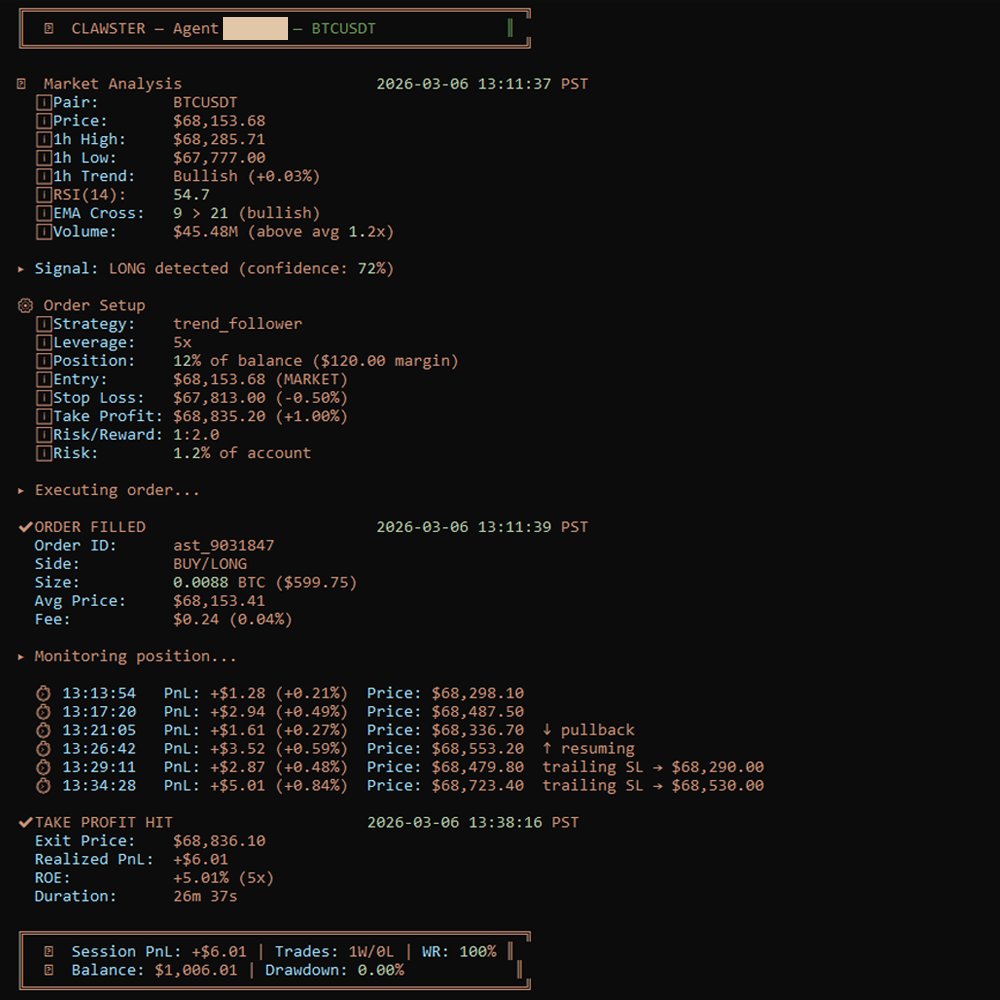Click the down arrow before pullback
The height and width of the screenshot is (1000, 1000).
point(547,730)
